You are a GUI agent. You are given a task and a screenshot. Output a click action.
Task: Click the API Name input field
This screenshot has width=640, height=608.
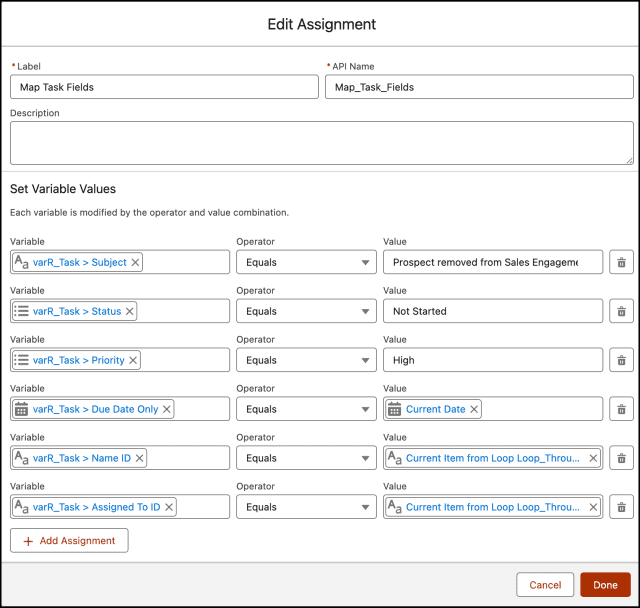[479, 87]
